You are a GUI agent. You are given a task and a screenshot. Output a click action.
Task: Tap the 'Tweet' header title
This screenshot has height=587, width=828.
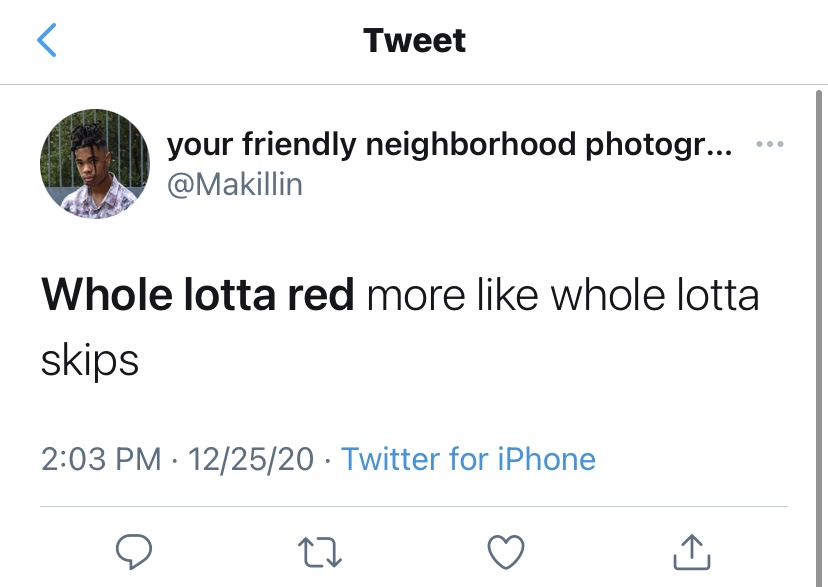[415, 40]
